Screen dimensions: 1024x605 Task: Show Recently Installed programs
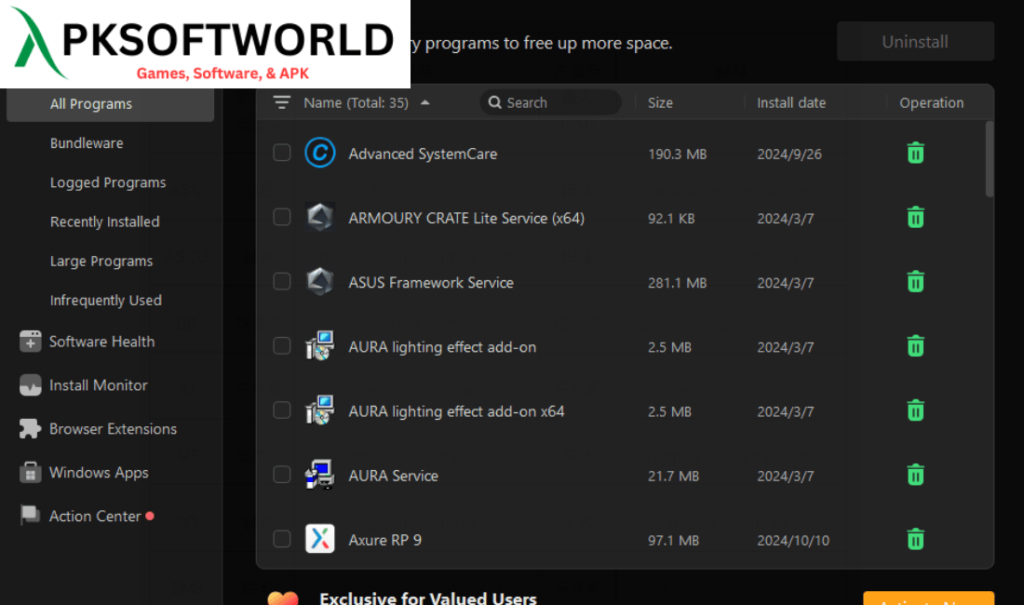[x=104, y=221]
